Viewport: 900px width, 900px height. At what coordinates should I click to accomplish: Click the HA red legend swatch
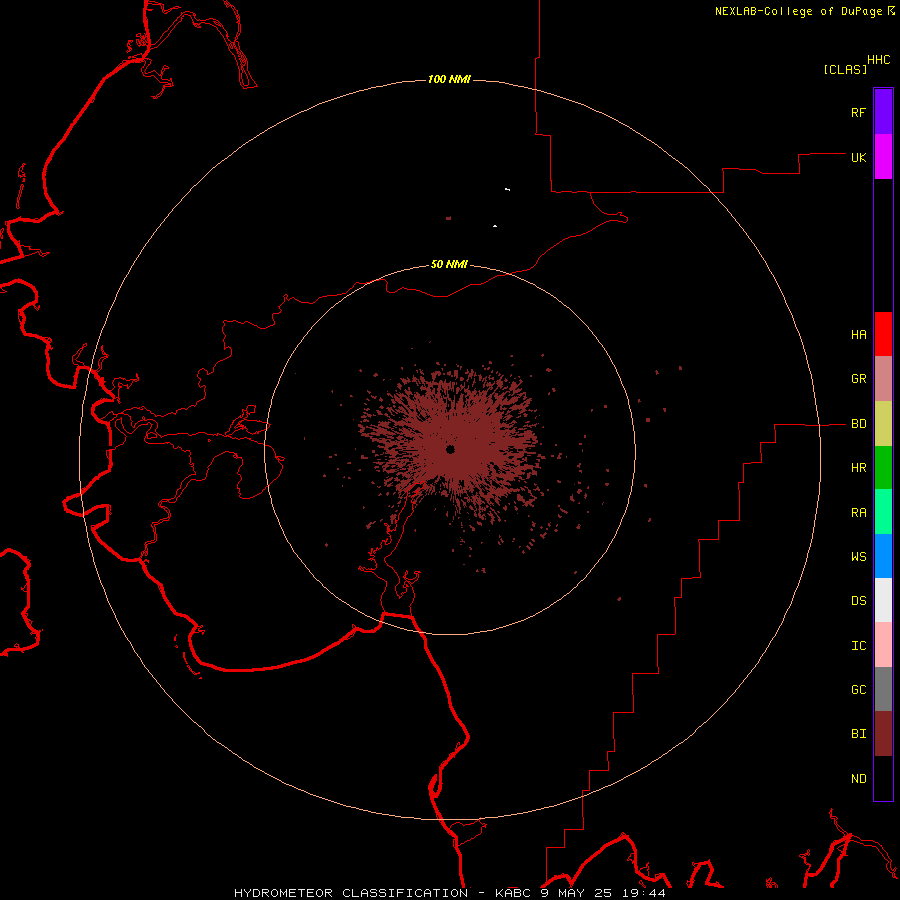(883, 334)
